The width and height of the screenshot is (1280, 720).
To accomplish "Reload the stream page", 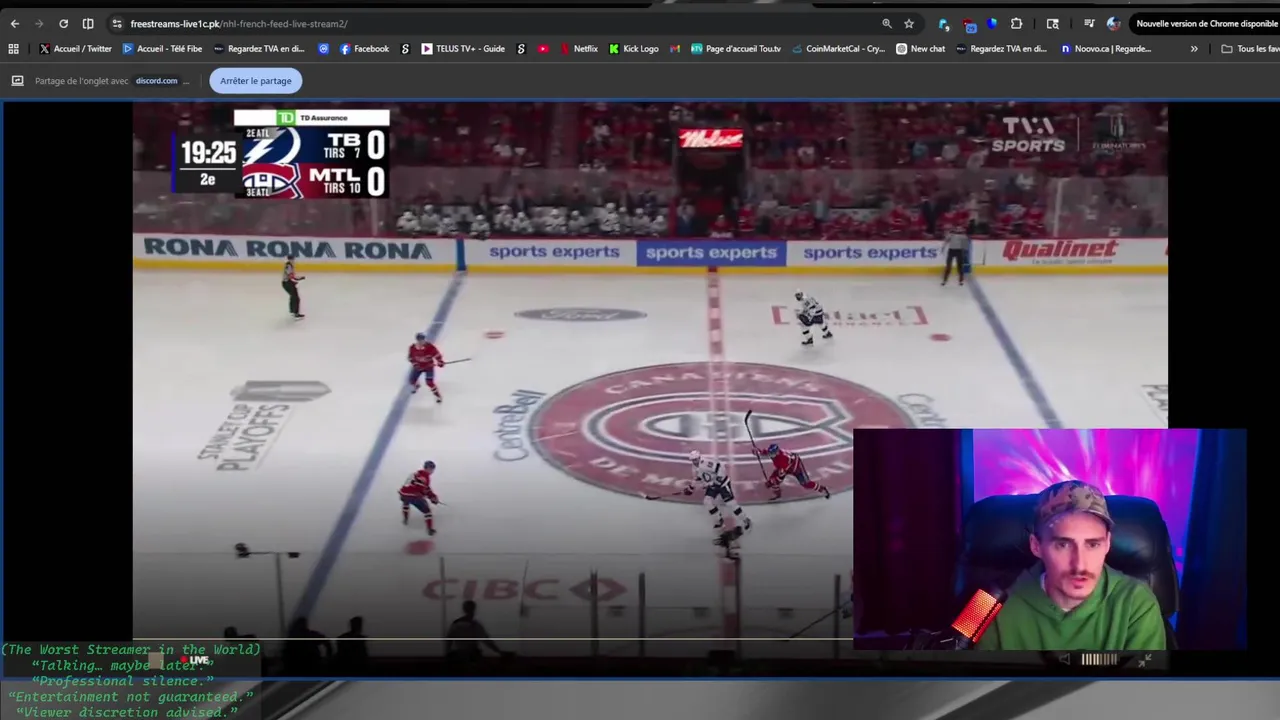I will pos(63,23).
